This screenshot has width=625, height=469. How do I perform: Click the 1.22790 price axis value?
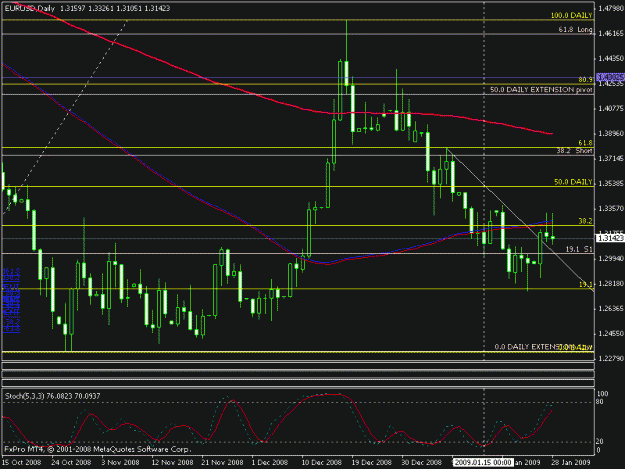click(611, 359)
